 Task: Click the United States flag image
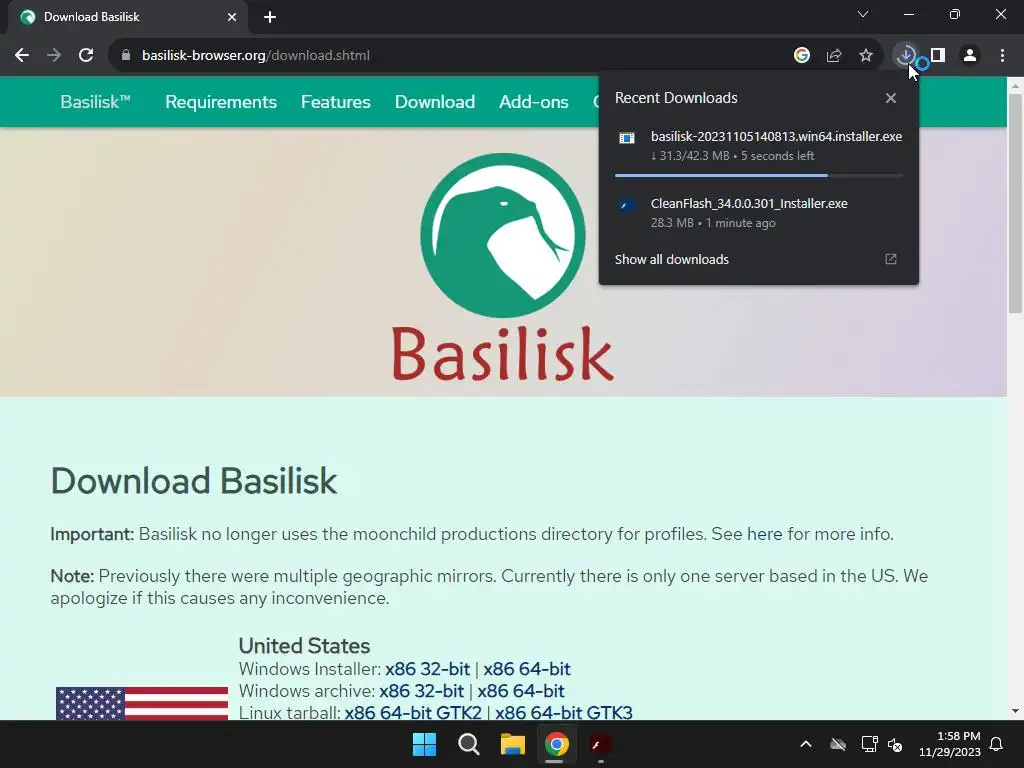click(x=142, y=703)
